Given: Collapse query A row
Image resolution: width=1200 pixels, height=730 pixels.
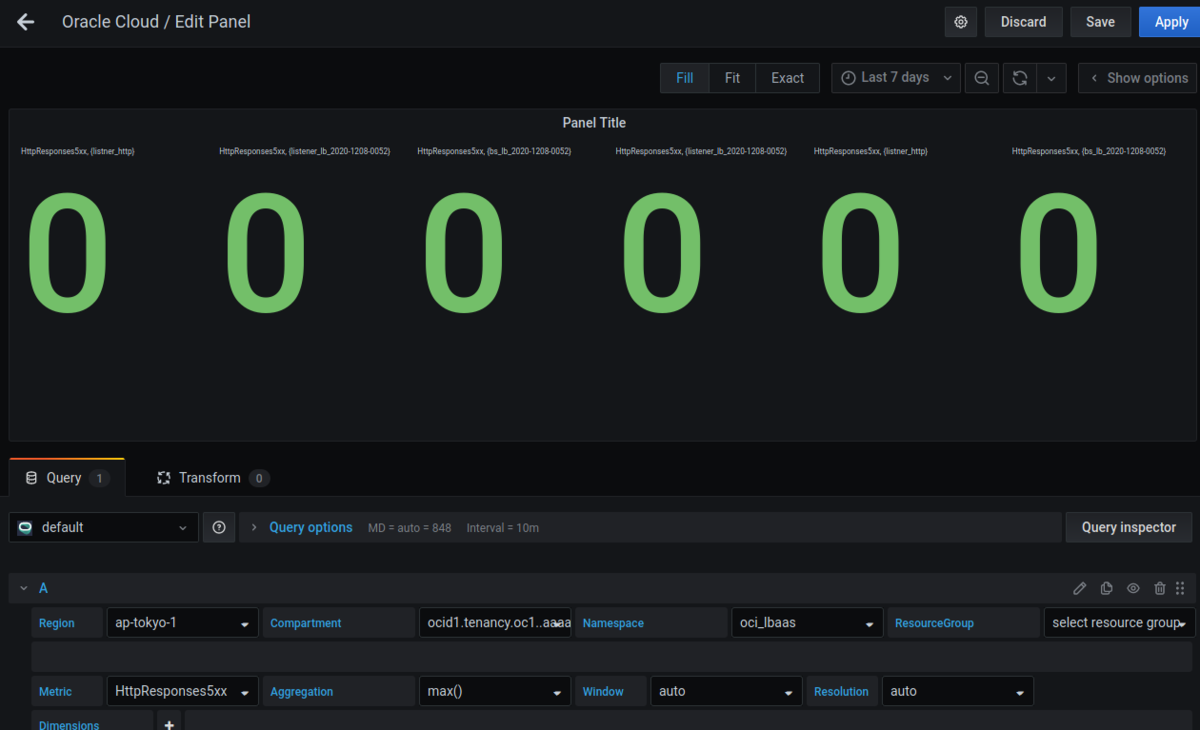Looking at the screenshot, I should click(x=24, y=588).
